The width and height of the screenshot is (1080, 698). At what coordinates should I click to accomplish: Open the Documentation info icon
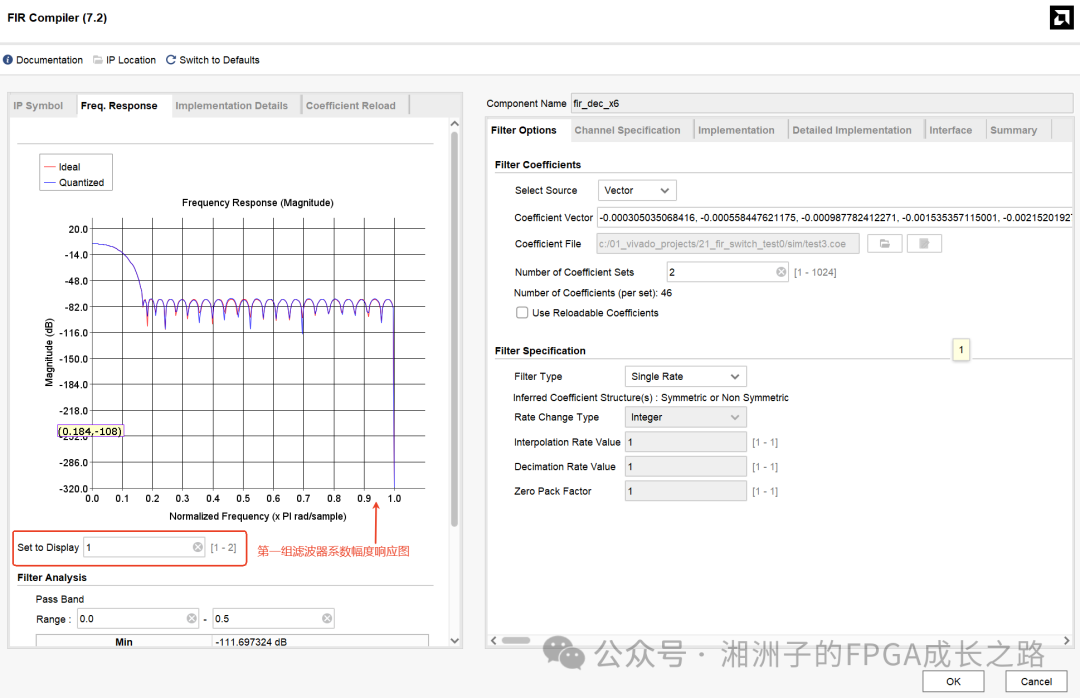click(8, 60)
